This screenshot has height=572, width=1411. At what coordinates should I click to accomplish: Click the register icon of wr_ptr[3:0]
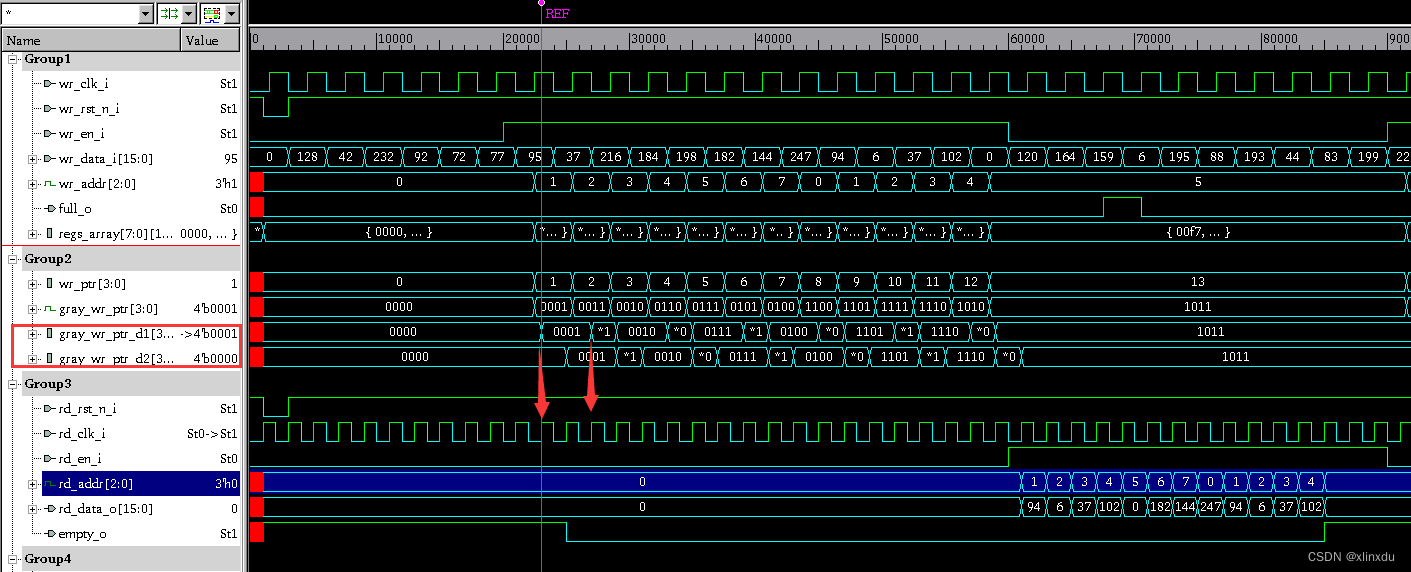coord(50,284)
